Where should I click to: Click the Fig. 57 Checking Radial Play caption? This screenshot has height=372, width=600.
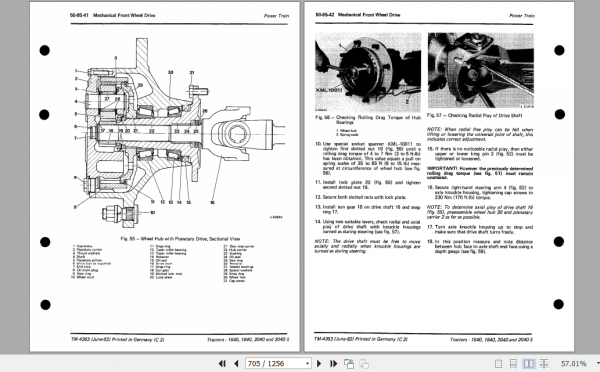coord(474,115)
